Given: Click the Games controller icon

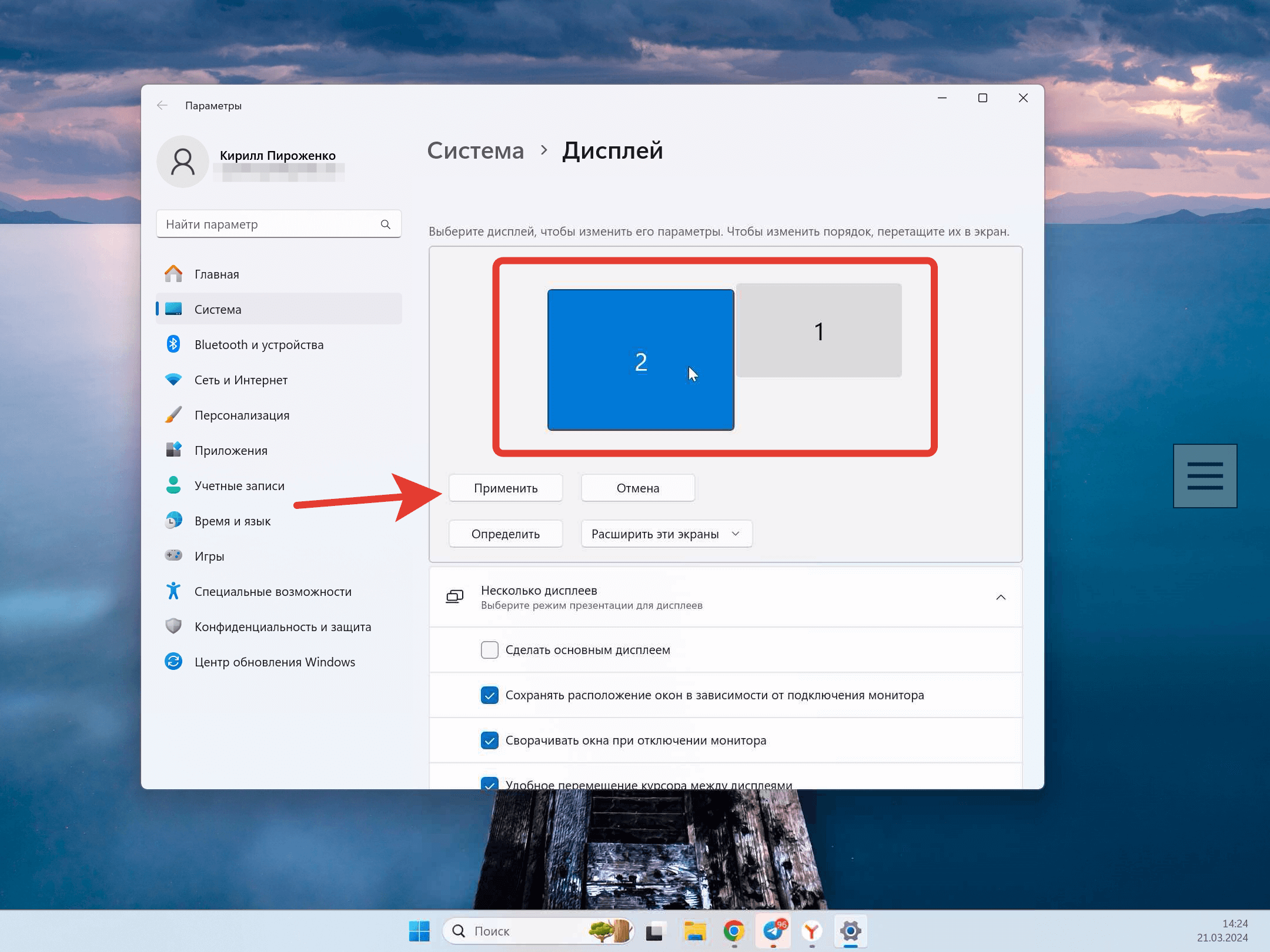Looking at the screenshot, I should [x=173, y=556].
